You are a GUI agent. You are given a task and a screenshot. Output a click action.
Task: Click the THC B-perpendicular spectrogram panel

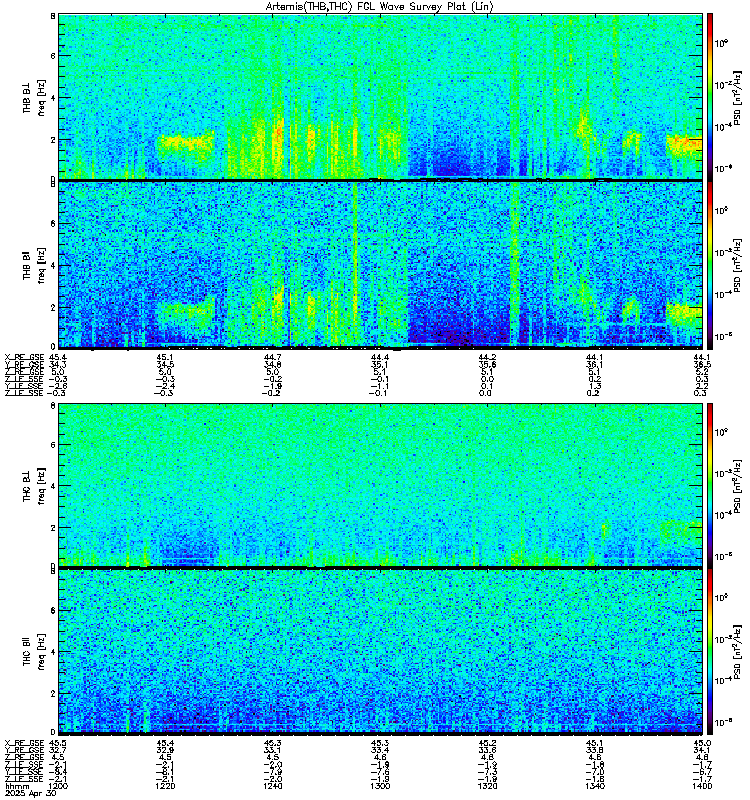coord(380,485)
